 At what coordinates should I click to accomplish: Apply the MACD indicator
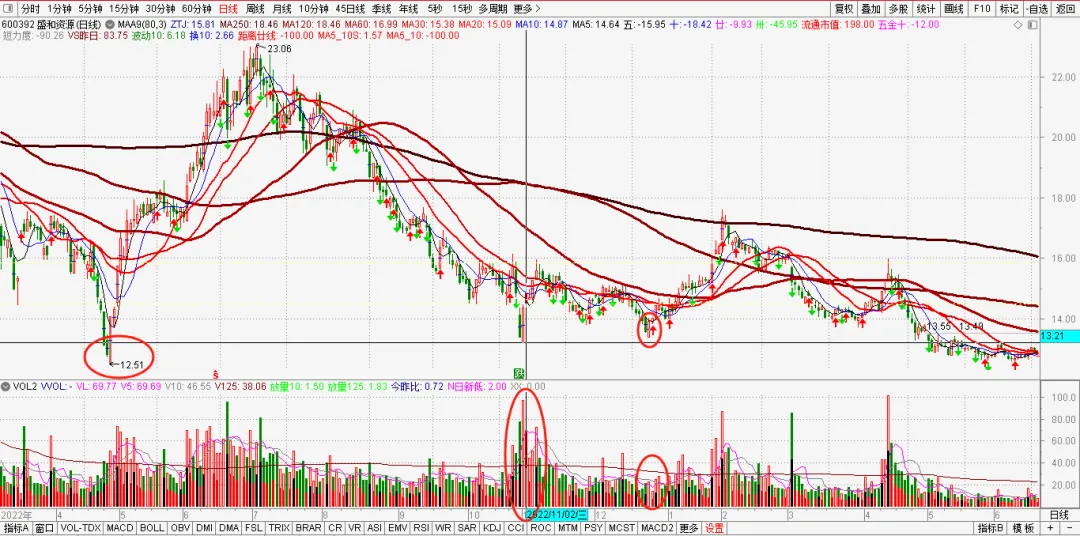[x=121, y=528]
